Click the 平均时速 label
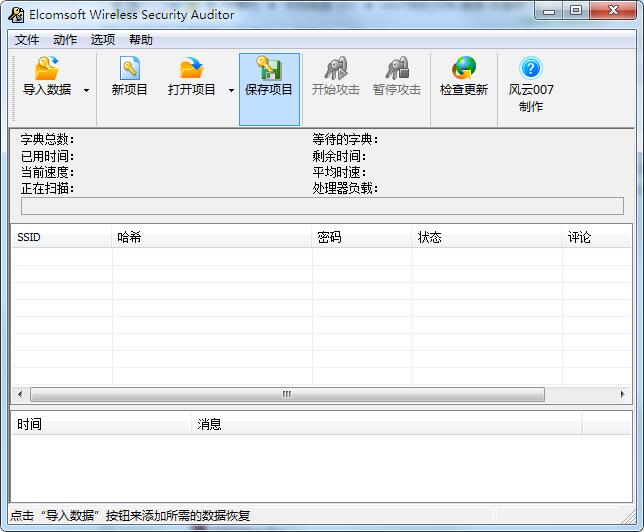This screenshot has height=532, width=644. coord(339,172)
